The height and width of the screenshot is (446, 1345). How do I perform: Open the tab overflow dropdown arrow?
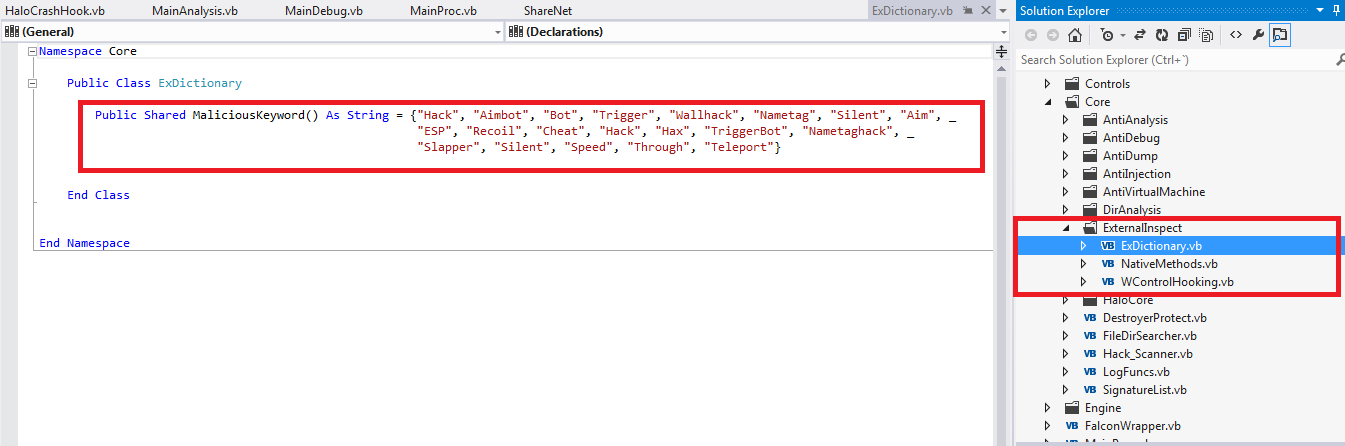point(1002,10)
